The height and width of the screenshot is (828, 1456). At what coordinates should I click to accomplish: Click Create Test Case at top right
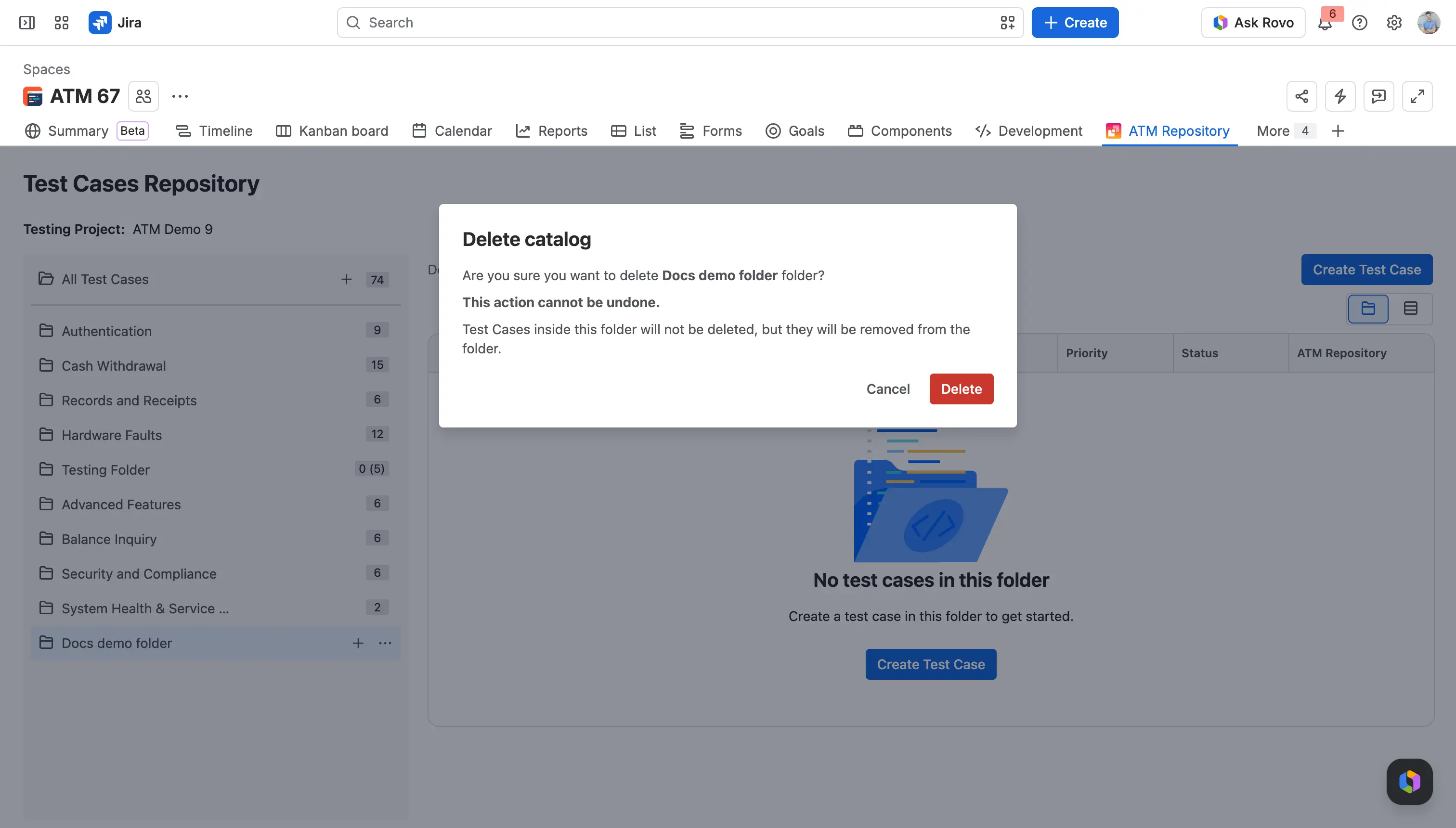tap(1367, 270)
